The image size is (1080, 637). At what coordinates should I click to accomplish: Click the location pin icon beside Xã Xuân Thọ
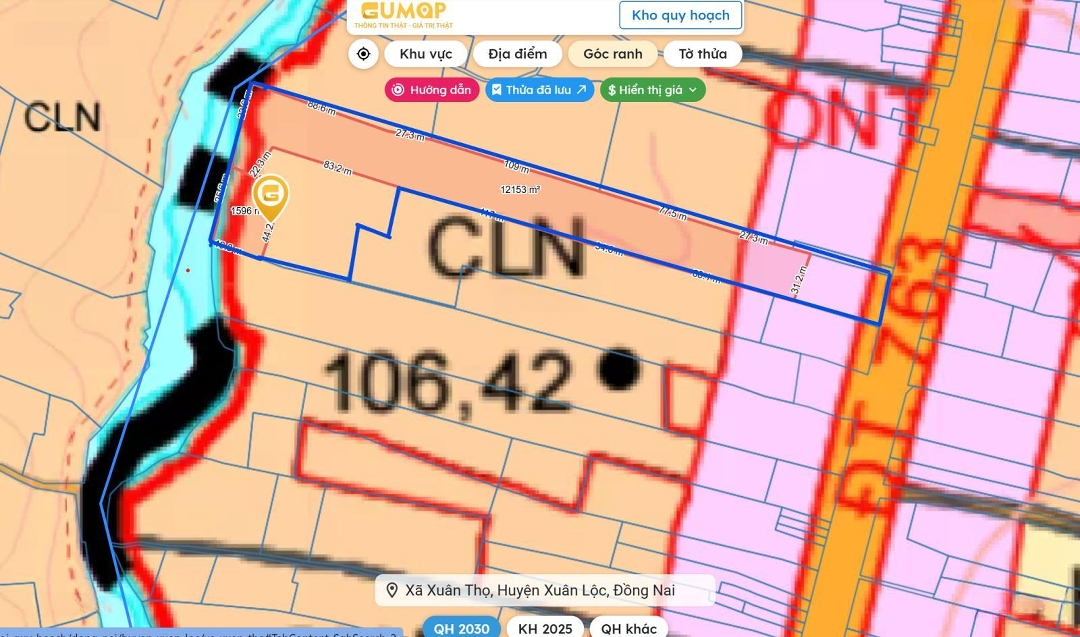[392, 591]
